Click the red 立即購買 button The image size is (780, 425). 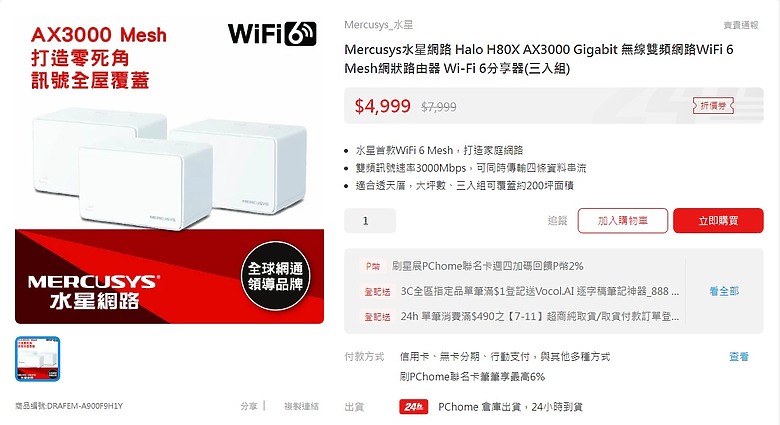718,220
